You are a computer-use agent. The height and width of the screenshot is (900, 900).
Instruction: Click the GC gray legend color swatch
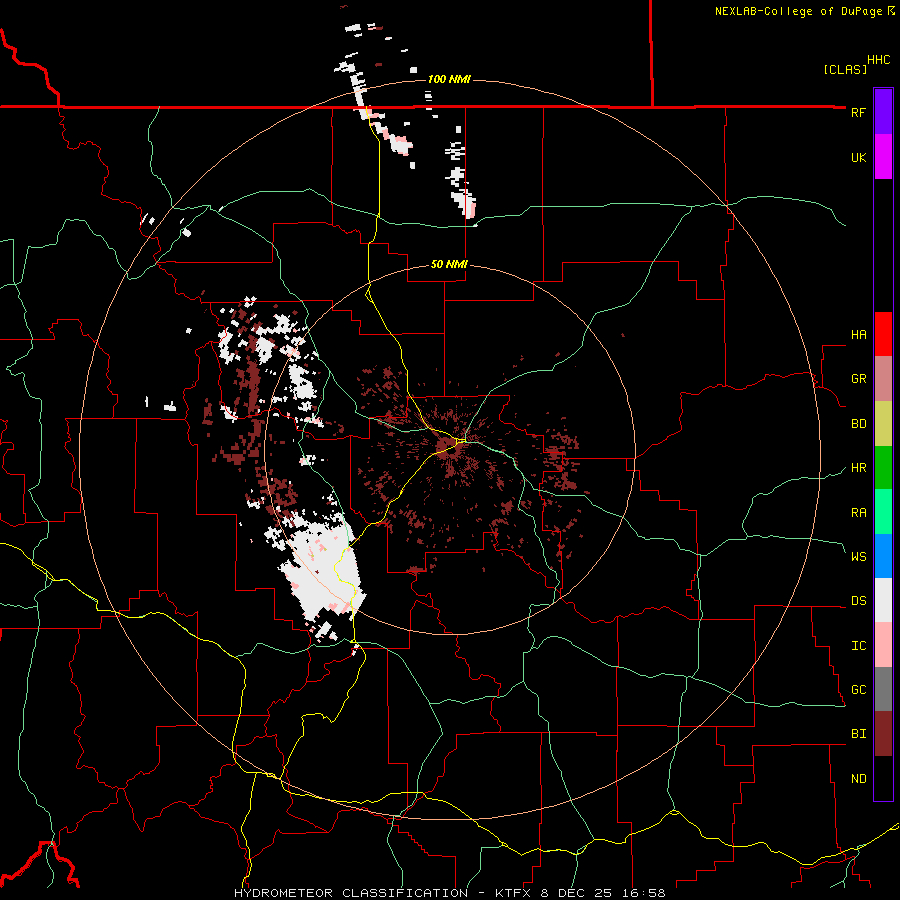883,689
